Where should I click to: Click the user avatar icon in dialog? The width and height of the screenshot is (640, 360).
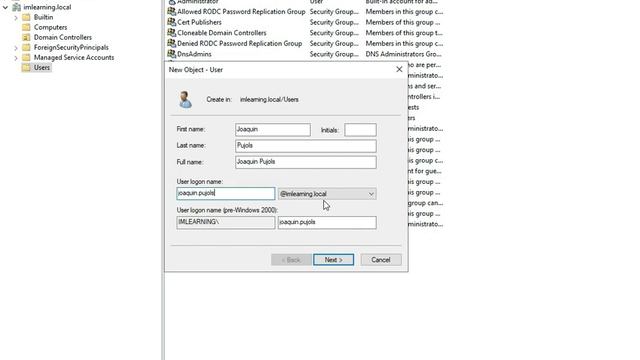coord(185,100)
